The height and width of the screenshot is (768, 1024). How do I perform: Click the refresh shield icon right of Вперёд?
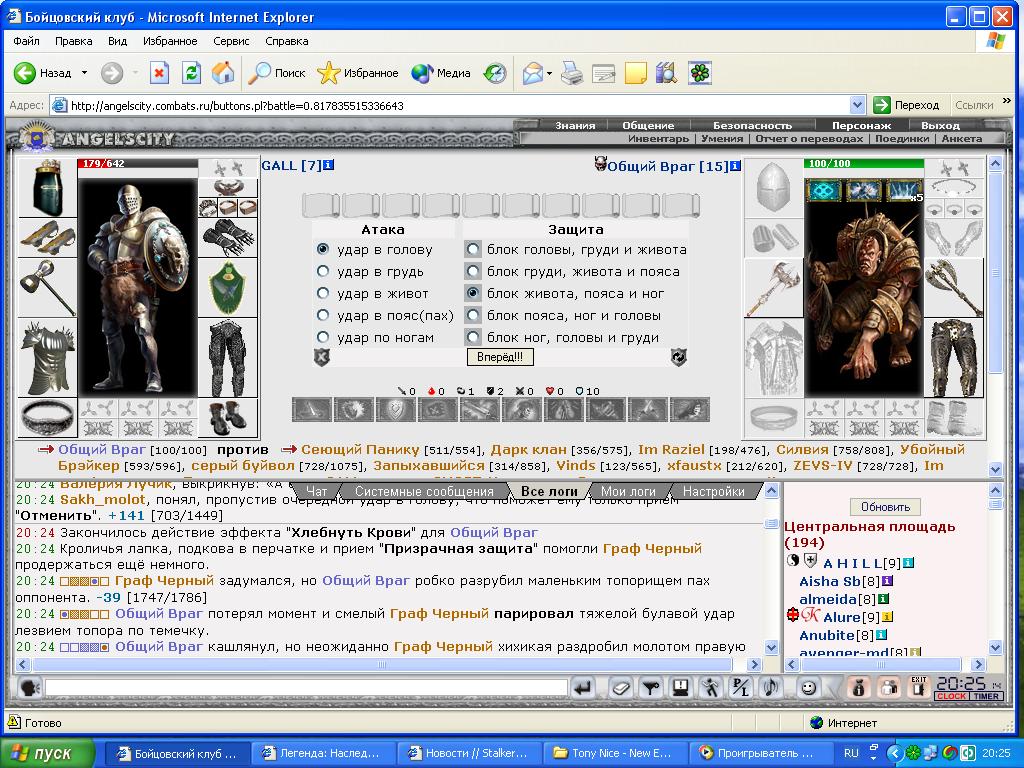click(x=679, y=357)
